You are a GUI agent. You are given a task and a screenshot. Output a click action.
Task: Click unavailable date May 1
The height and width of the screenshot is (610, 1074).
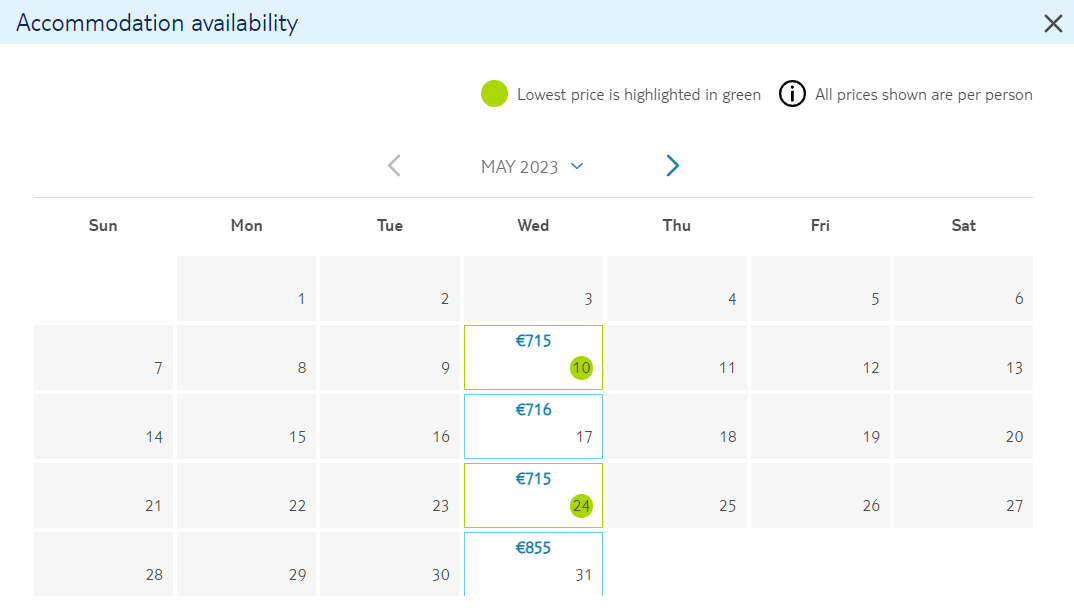click(247, 289)
